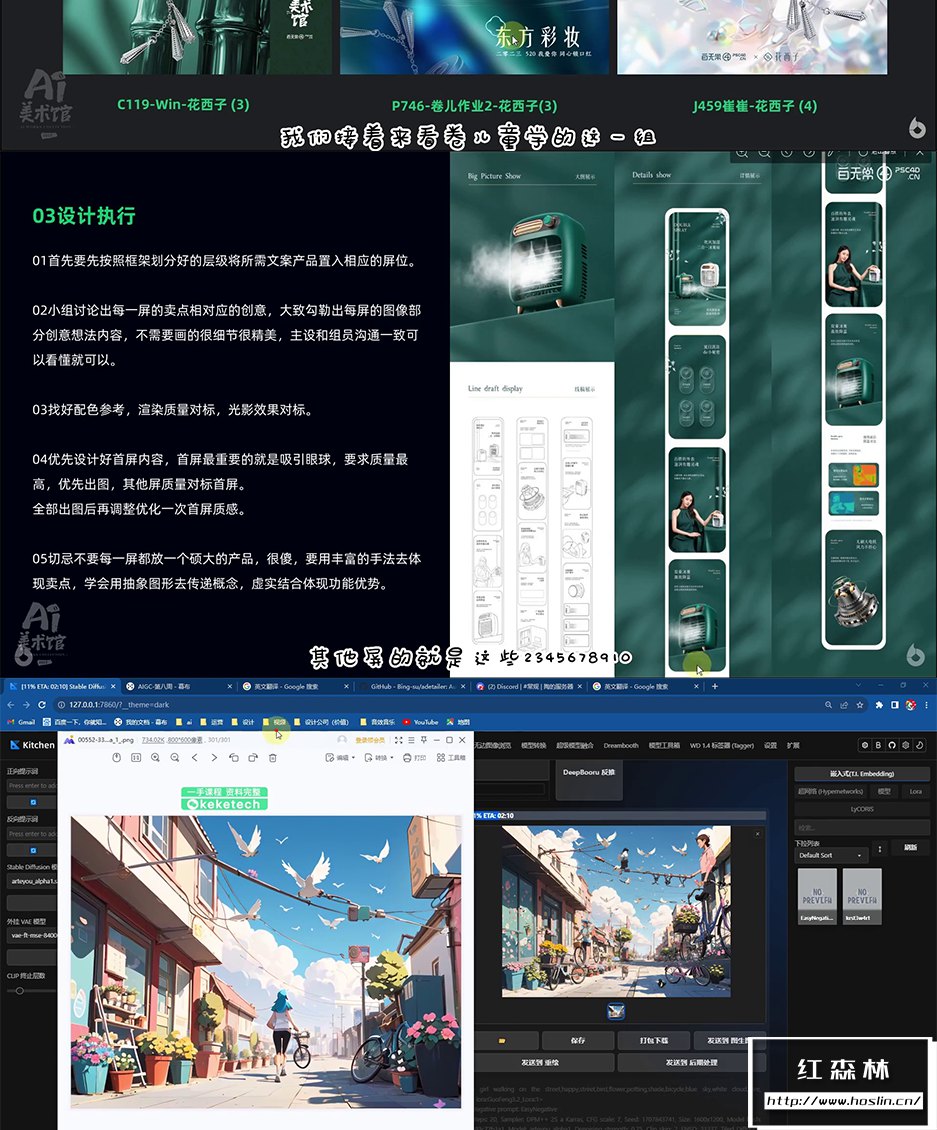Zoom out with the image viewer magnifier minus
The width and height of the screenshot is (937, 1130).
(x=175, y=757)
